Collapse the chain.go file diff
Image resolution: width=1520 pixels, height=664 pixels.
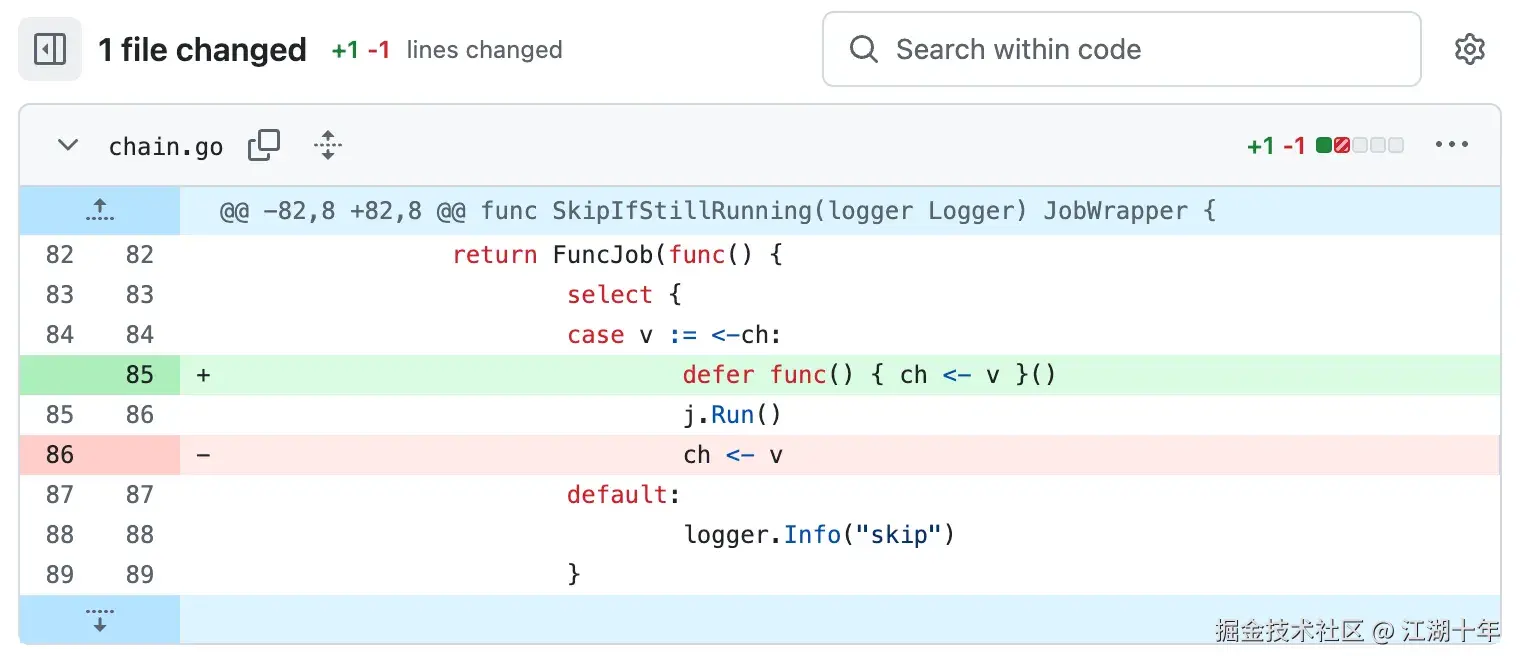click(68, 146)
